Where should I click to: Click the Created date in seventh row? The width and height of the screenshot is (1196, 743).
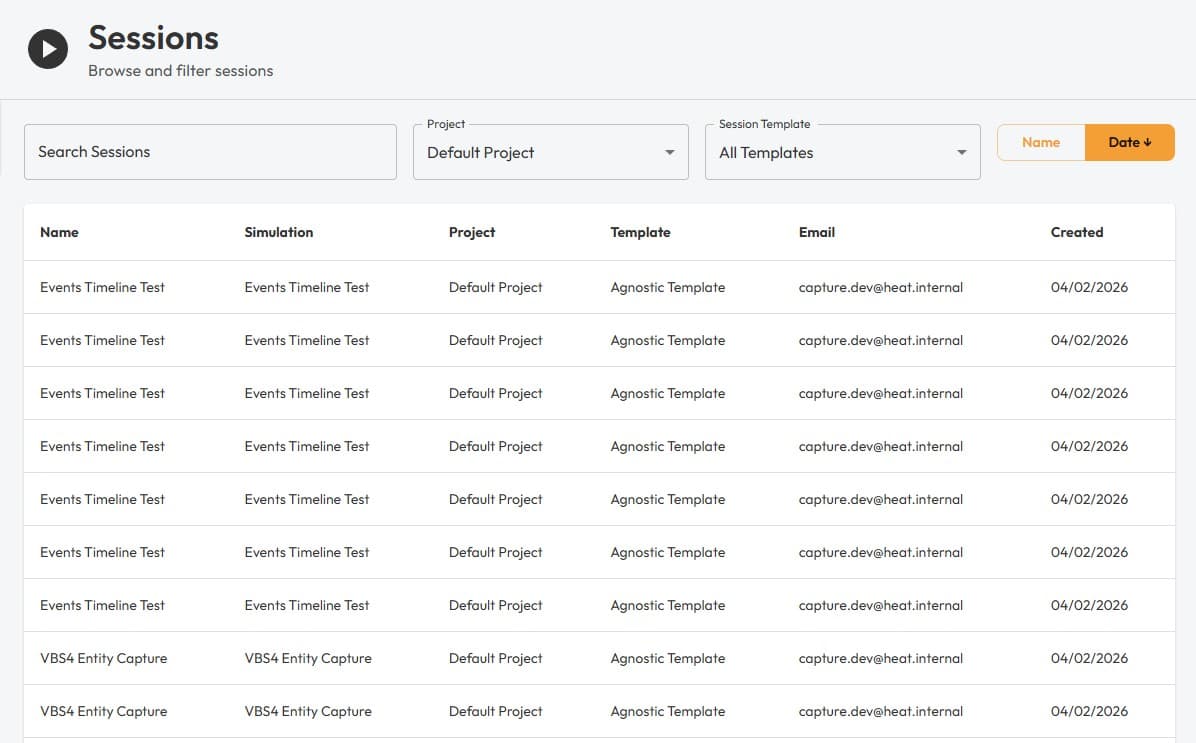(1088, 605)
